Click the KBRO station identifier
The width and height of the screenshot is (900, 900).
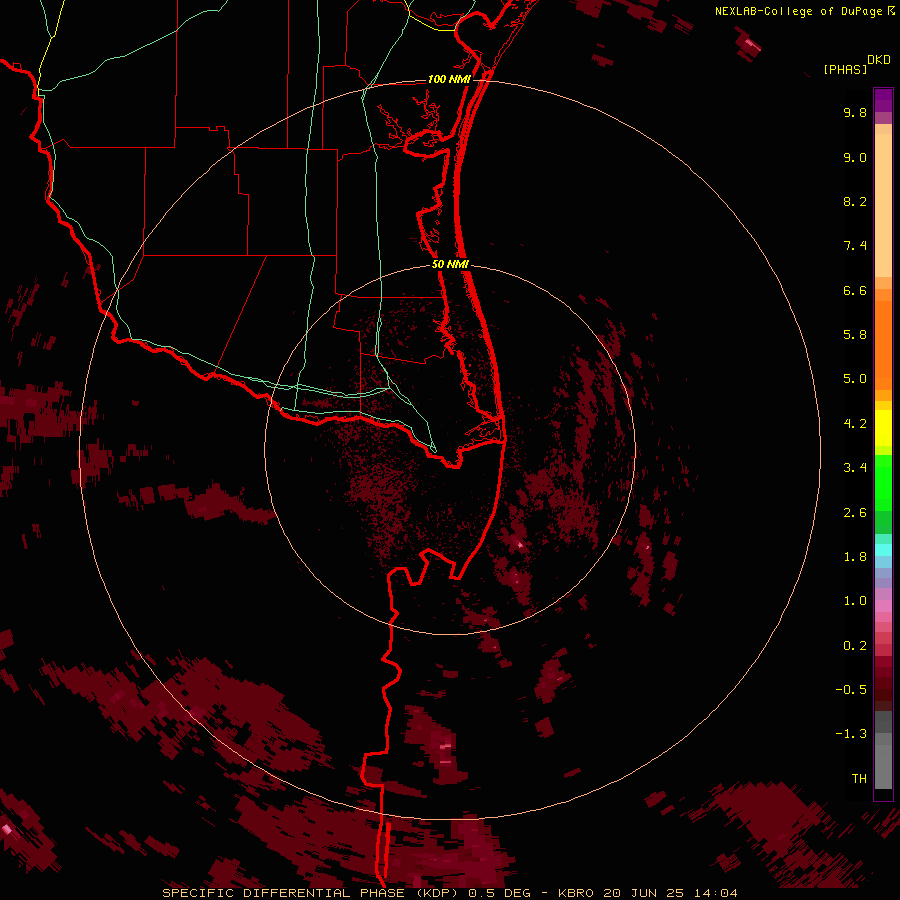[x=576, y=893]
